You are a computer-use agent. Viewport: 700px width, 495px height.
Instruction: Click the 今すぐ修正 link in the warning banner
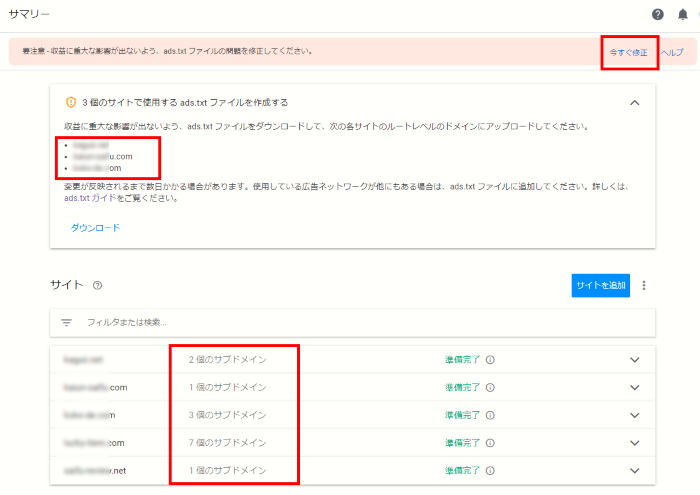(628, 51)
